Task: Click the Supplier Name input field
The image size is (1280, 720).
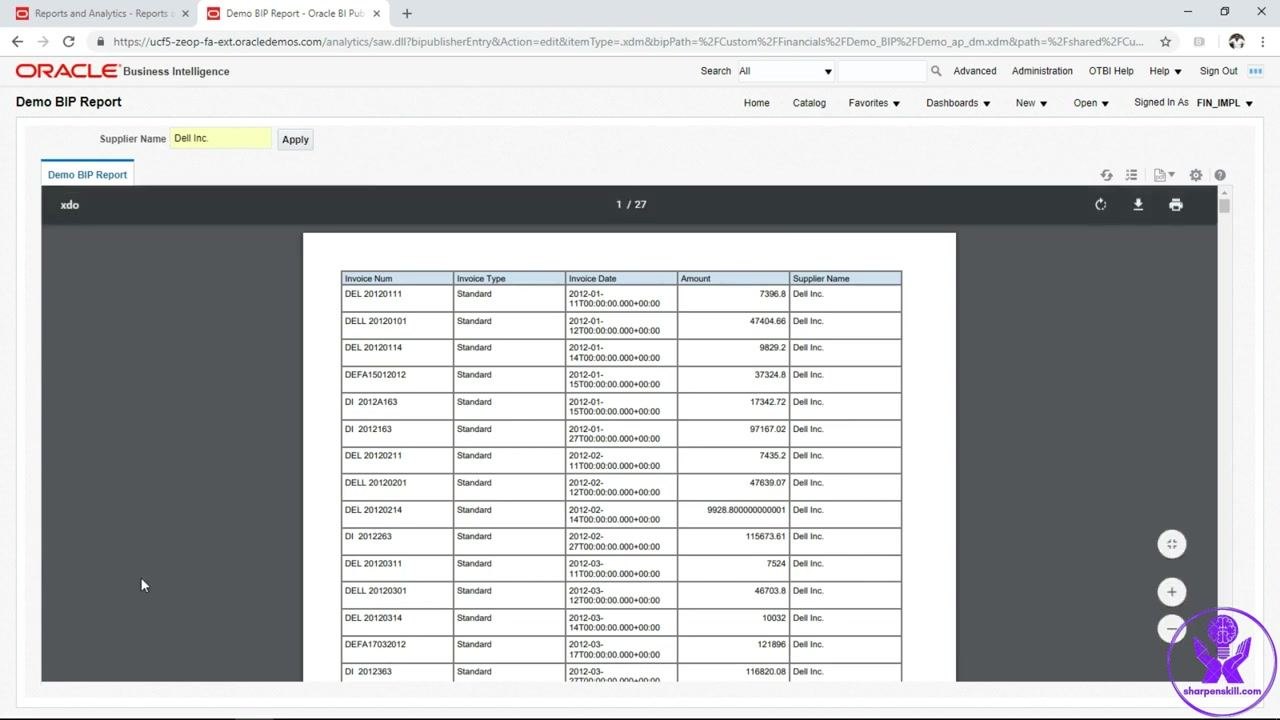Action: (x=220, y=138)
